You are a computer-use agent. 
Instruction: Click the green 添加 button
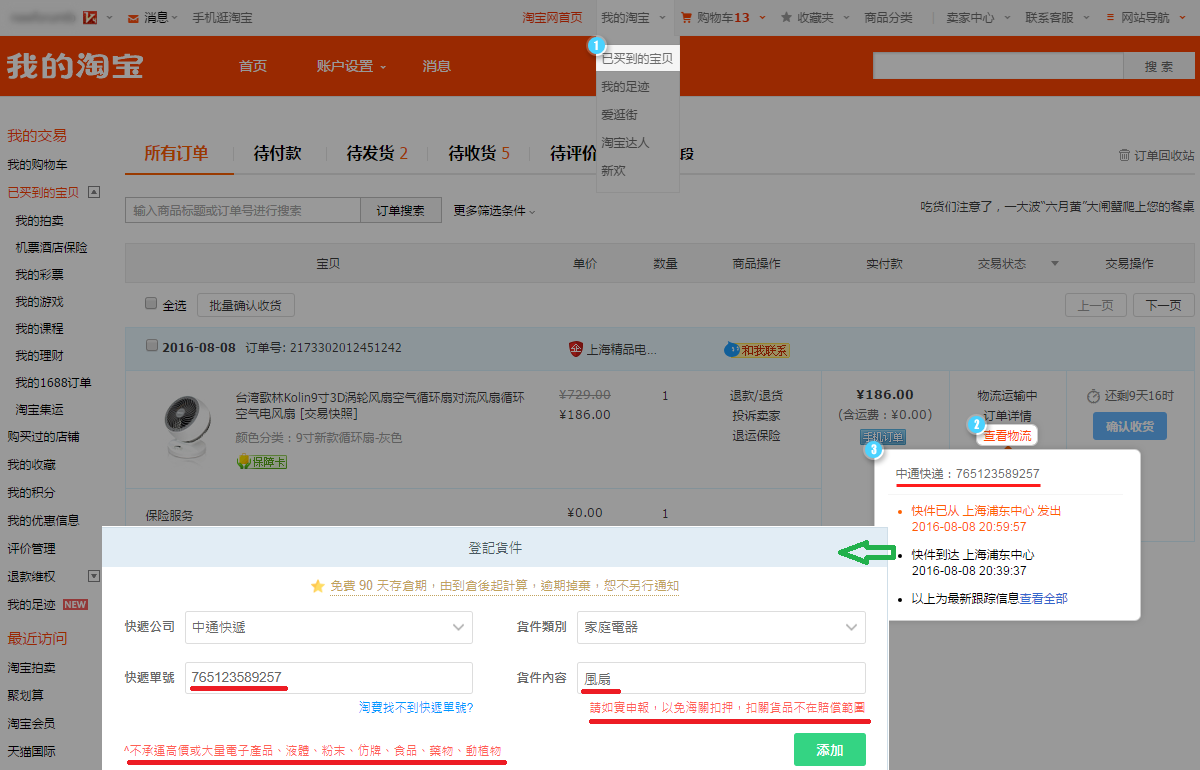[829, 750]
